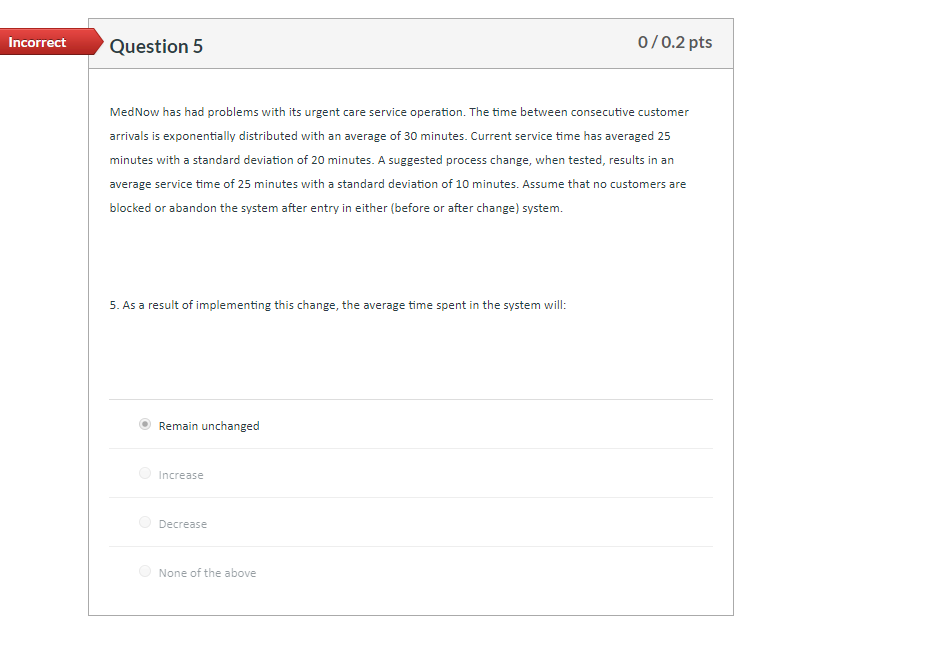Click the "Decrease" answer label text
This screenshot has height=651, width=944.
point(184,523)
